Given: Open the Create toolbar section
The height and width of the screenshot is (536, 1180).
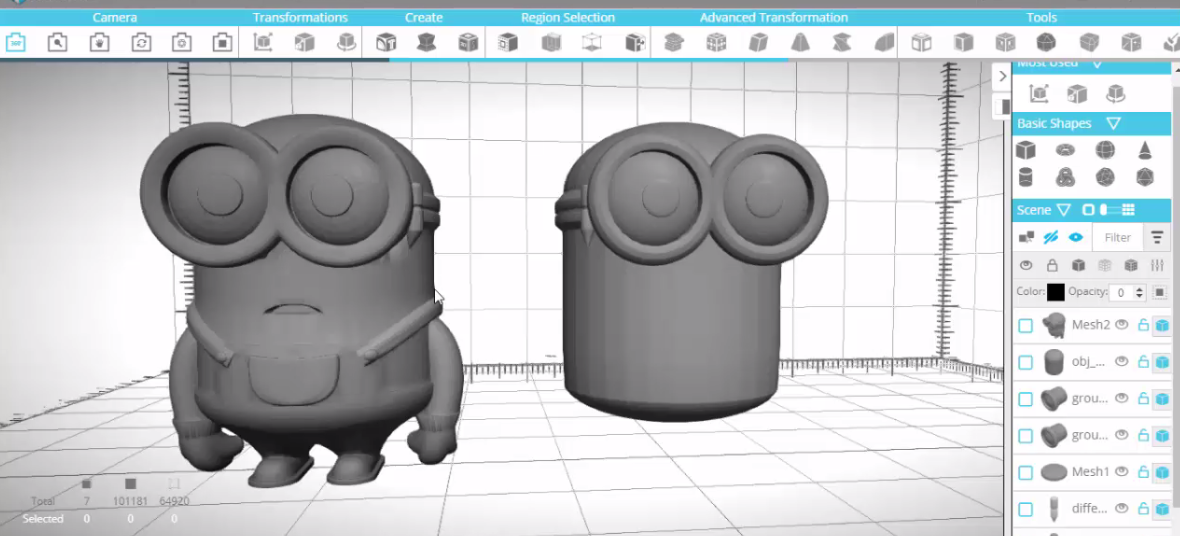Looking at the screenshot, I should [424, 17].
